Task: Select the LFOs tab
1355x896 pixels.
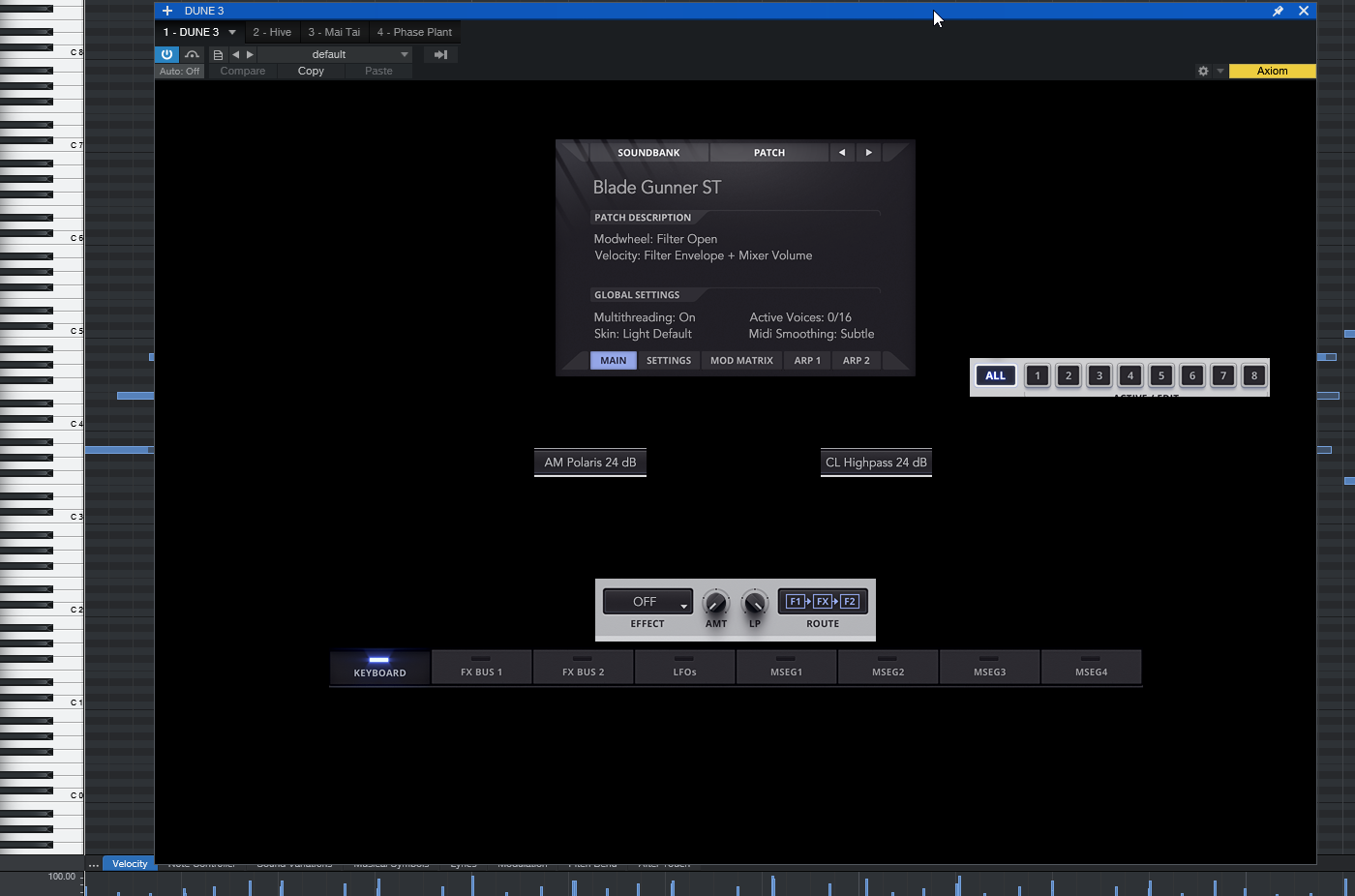Action: click(x=684, y=668)
